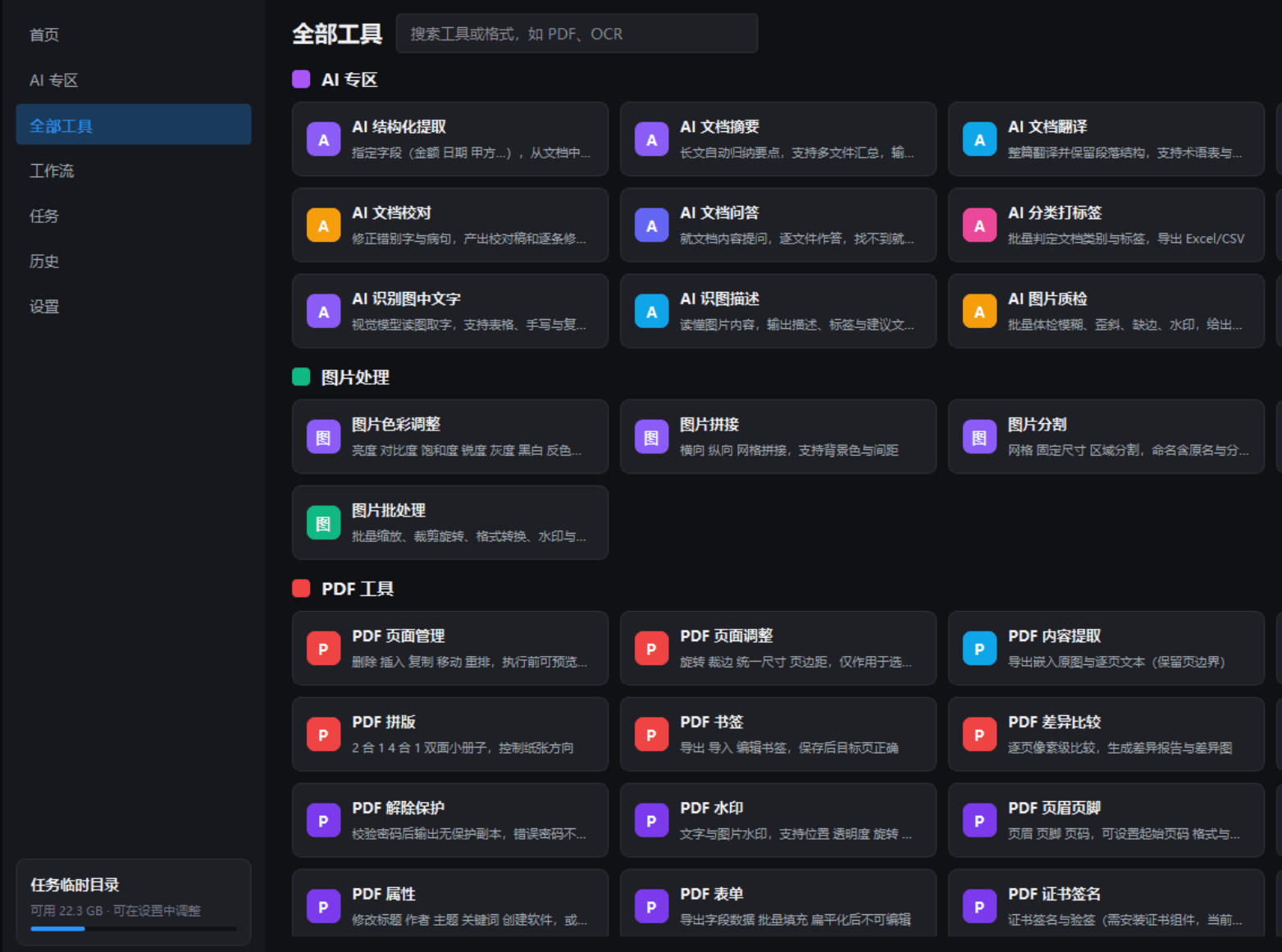Click the green 图片处理 section marker

(x=301, y=377)
